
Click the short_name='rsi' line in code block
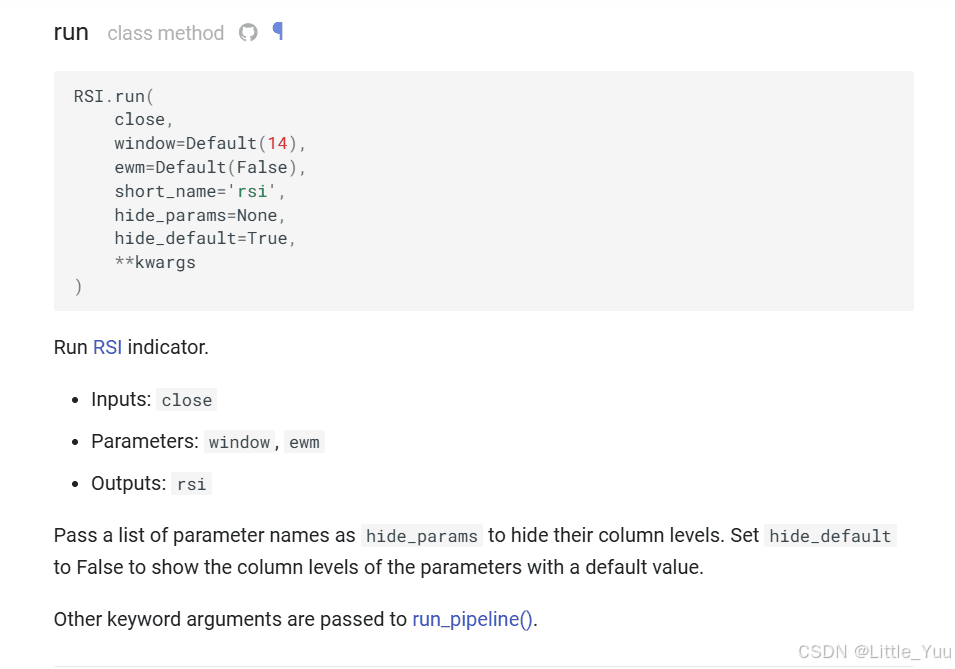[200, 191]
